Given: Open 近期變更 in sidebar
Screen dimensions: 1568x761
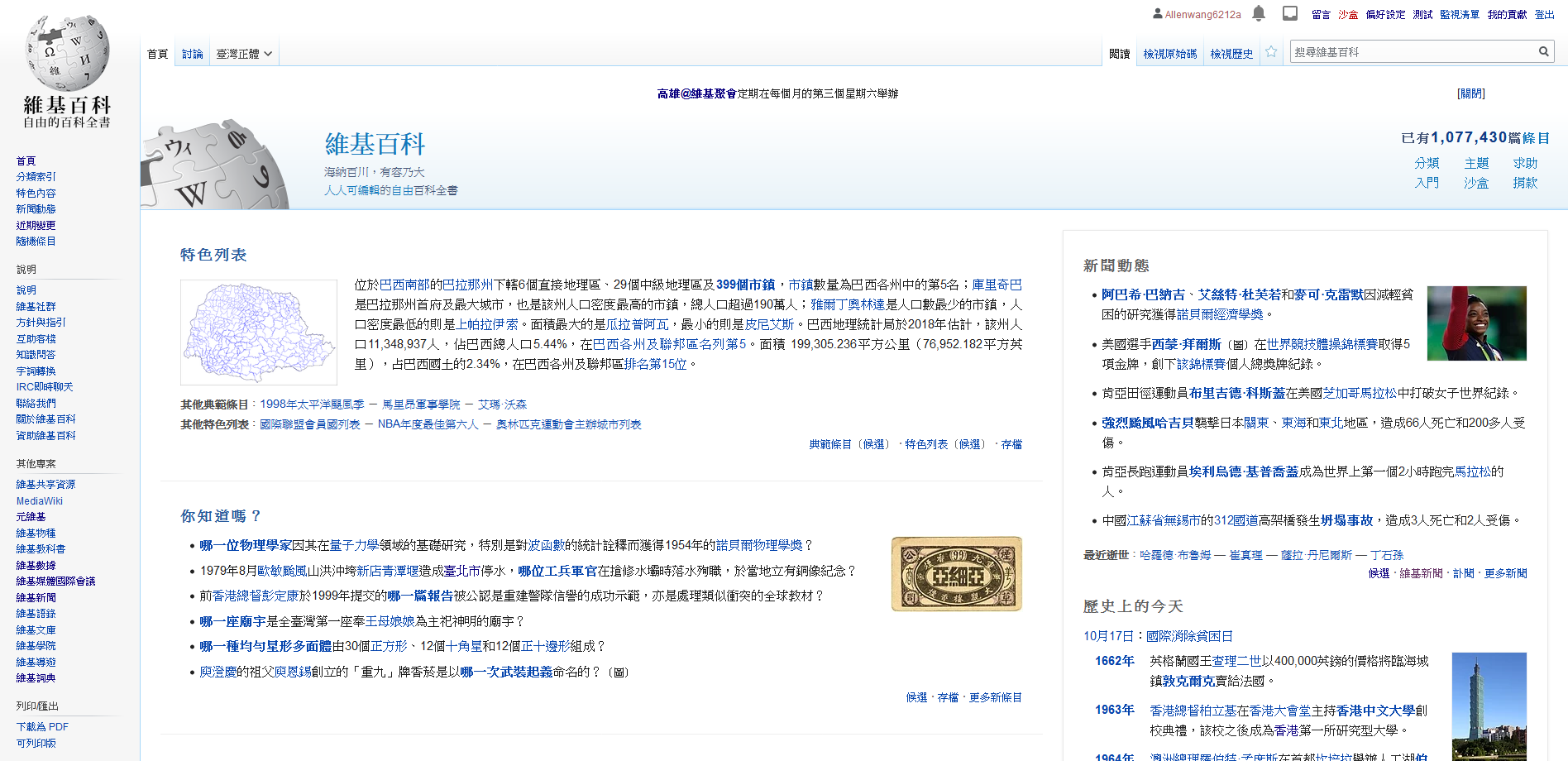Looking at the screenshot, I should tap(36, 225).
